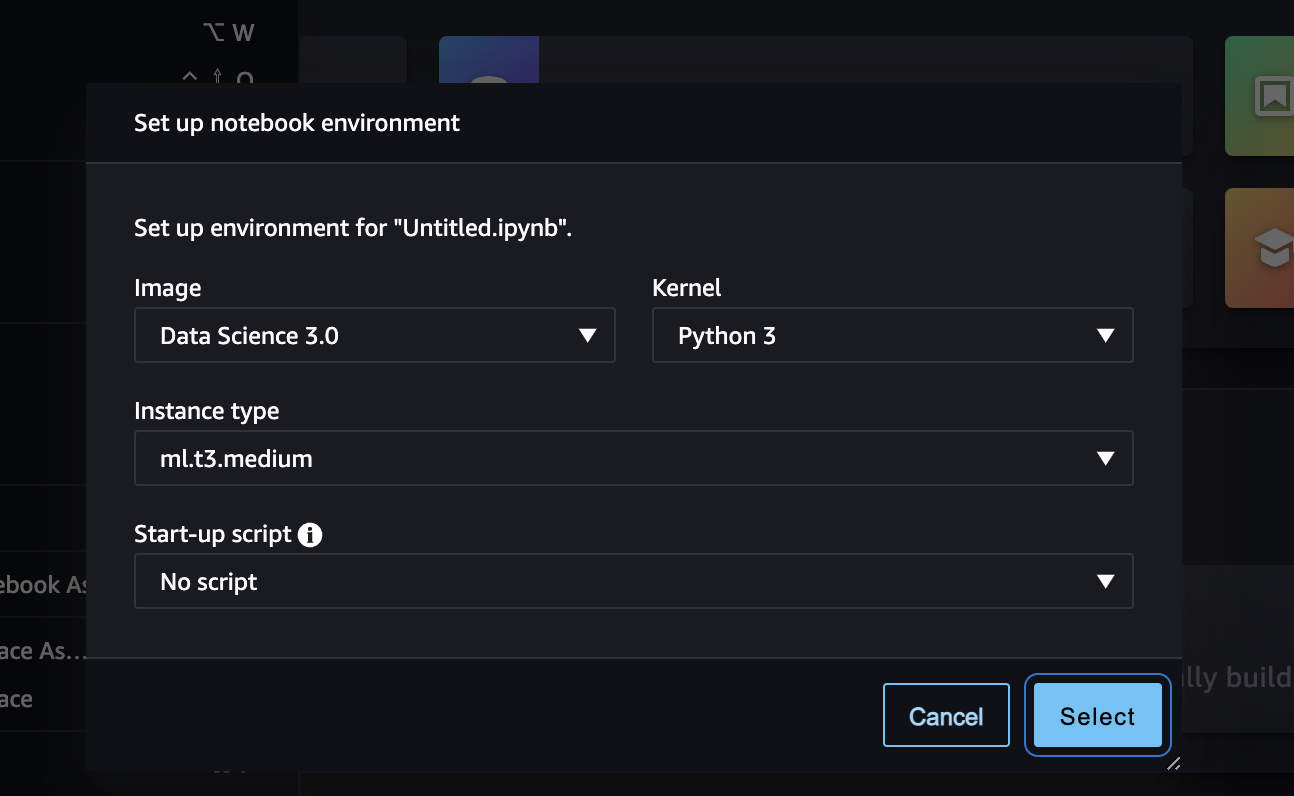The width and height of the screenshot is (1294, 796).
Task: Click the graduation cap icon on orange tile
Action: [1273, 248]
